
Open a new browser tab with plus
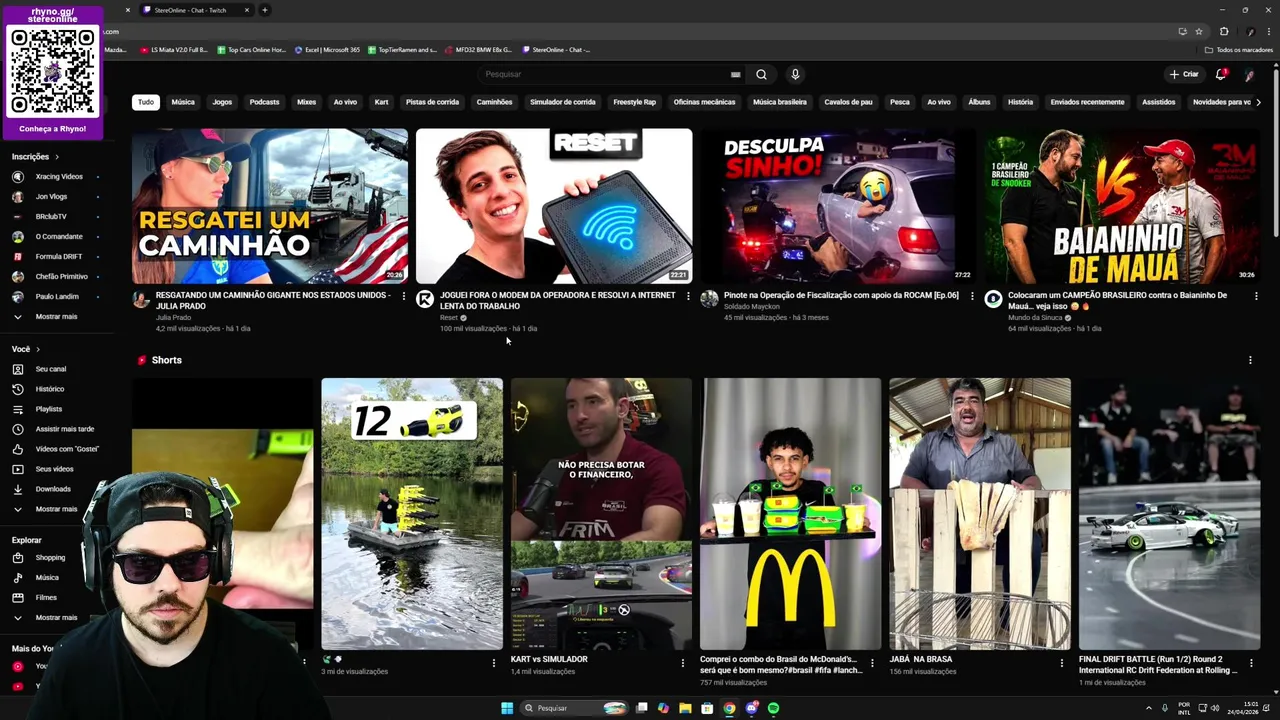[264, 10]
